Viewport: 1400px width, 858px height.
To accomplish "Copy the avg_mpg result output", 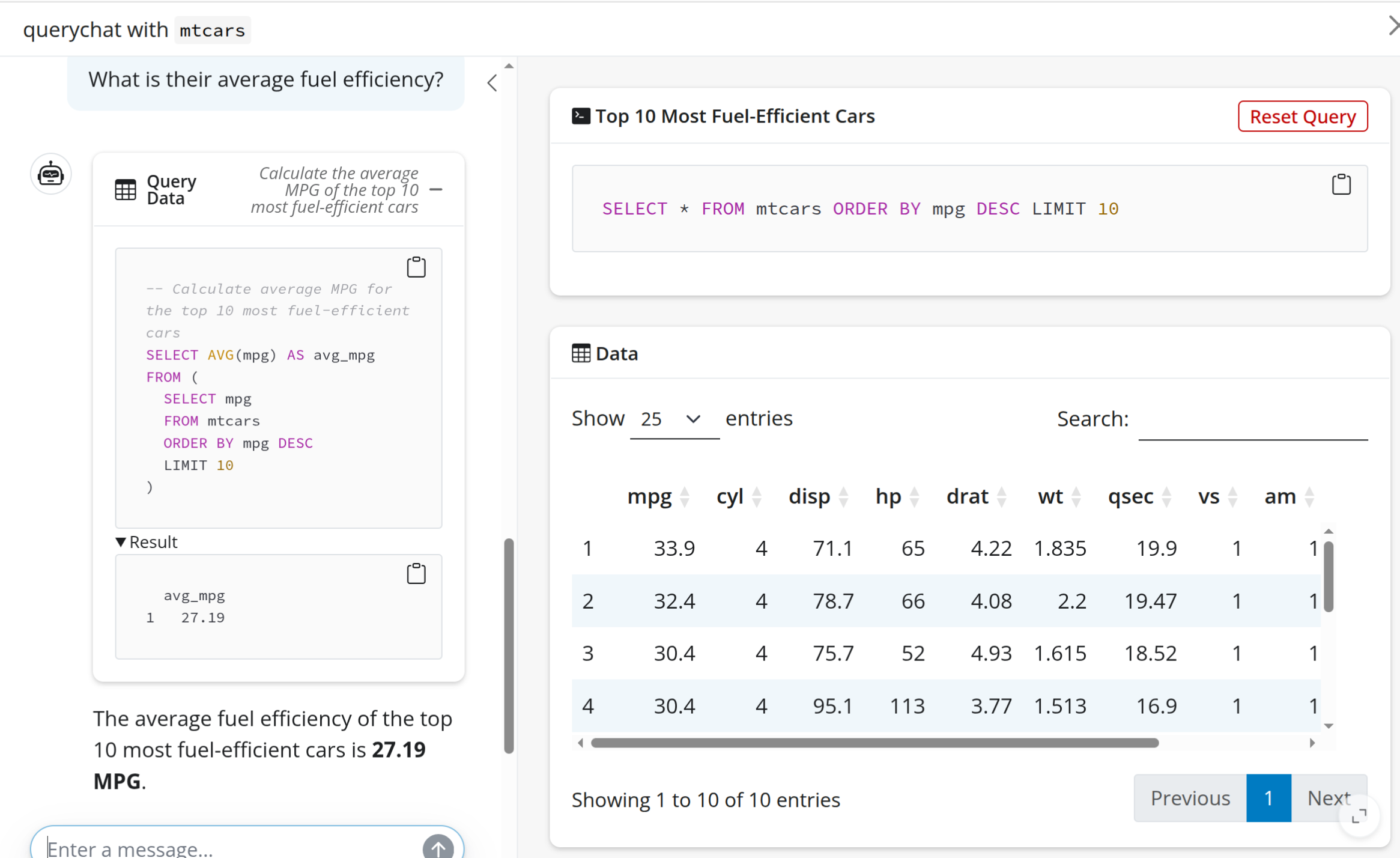I will [x=416, y=574].
